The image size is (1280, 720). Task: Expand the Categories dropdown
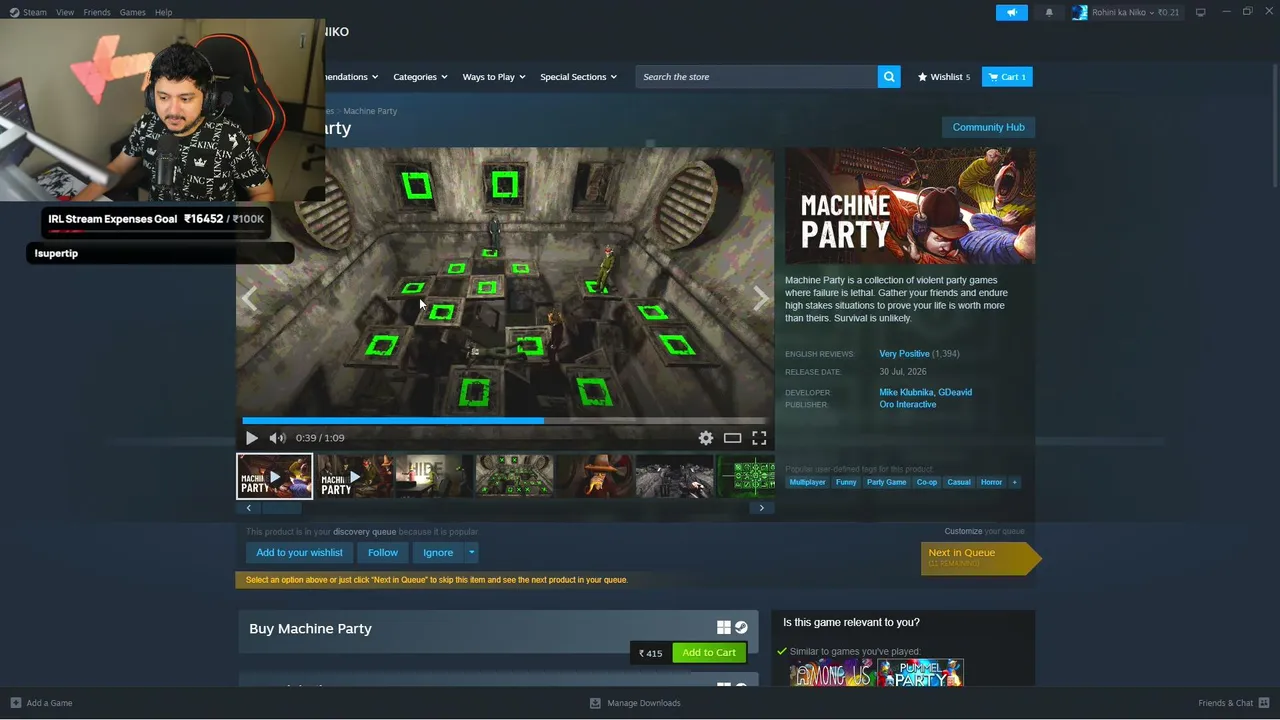pos(420,77)
